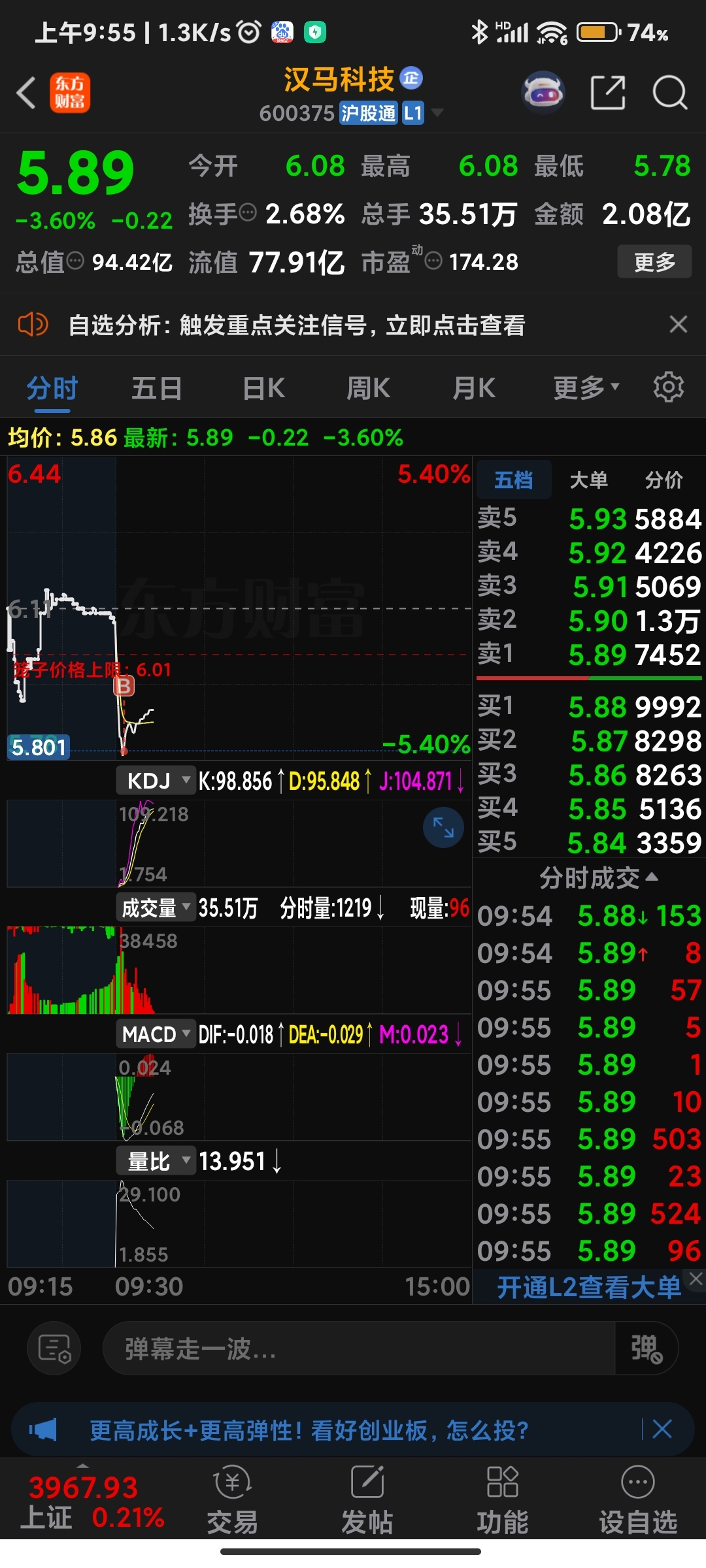Image resolution: width=706 pixels, height=1568 pixels.
Task: Tap the 09:55 trade row with 524
Action: [x=589, y=1213]
